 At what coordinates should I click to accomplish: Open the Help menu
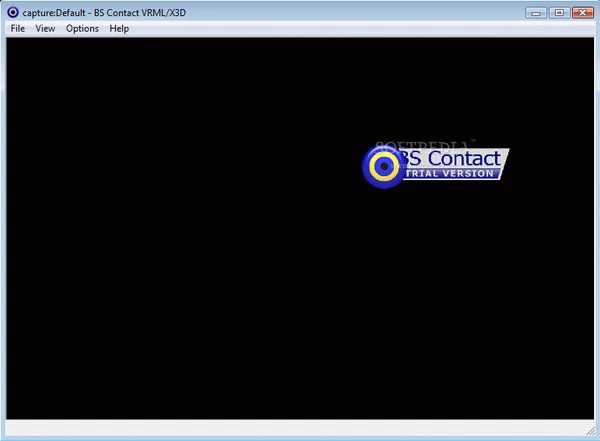119,29
